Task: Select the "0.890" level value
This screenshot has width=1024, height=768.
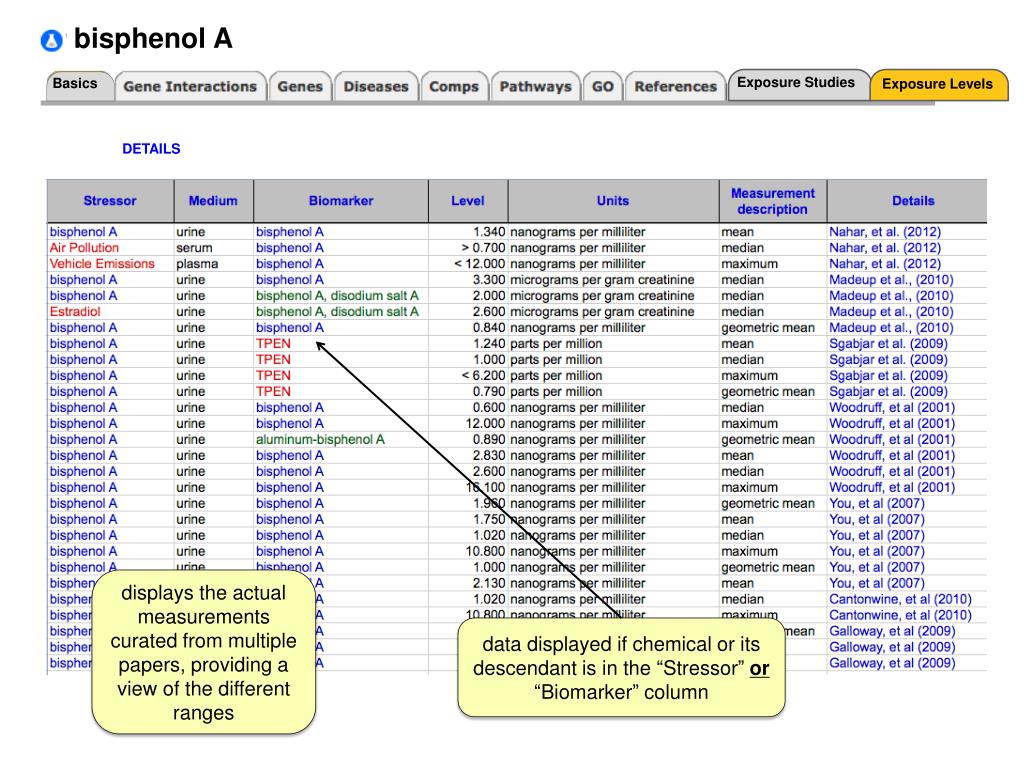Action: coord(489,440)
